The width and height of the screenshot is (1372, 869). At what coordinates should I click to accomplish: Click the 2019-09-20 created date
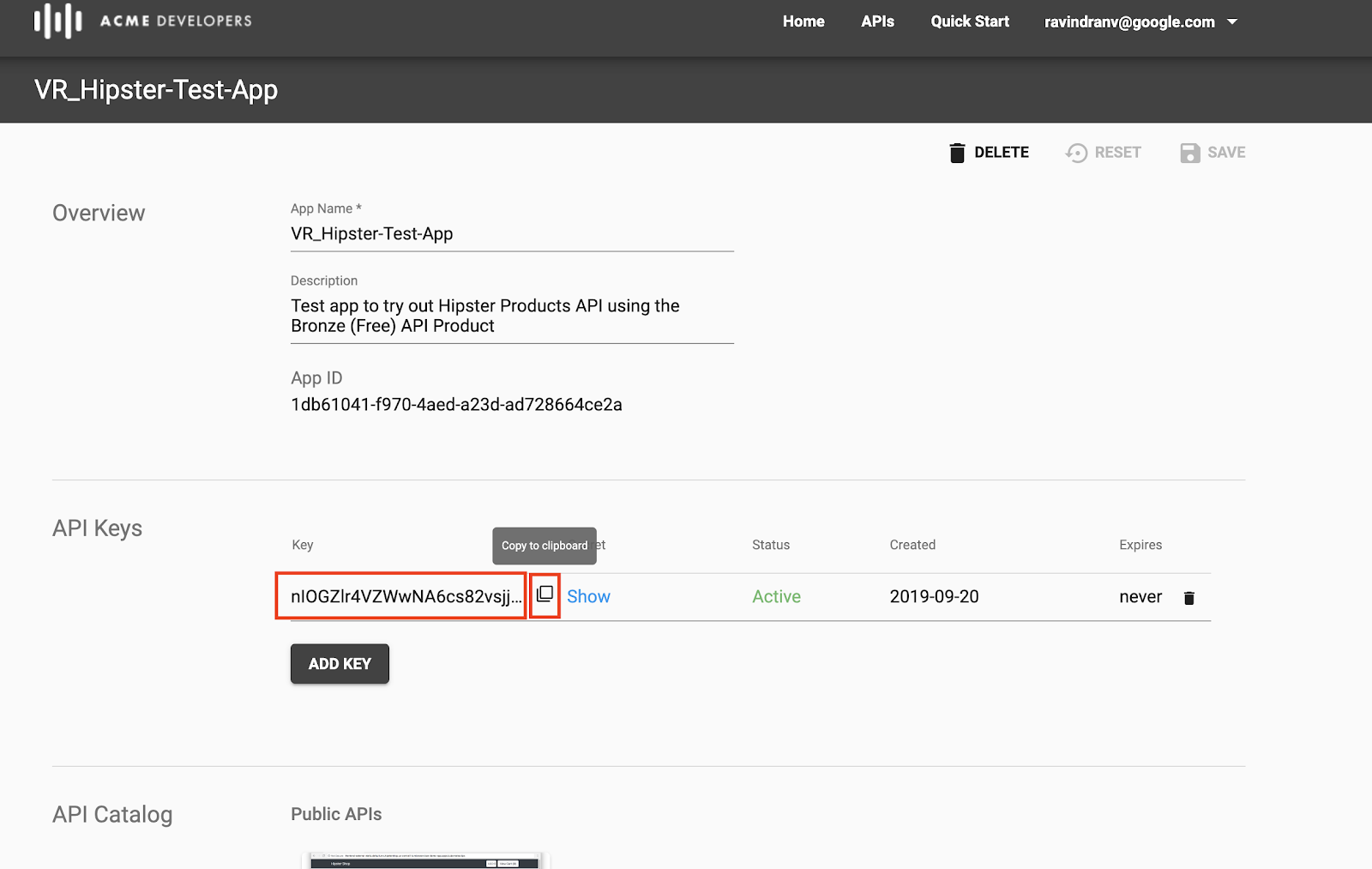(934, 597)
